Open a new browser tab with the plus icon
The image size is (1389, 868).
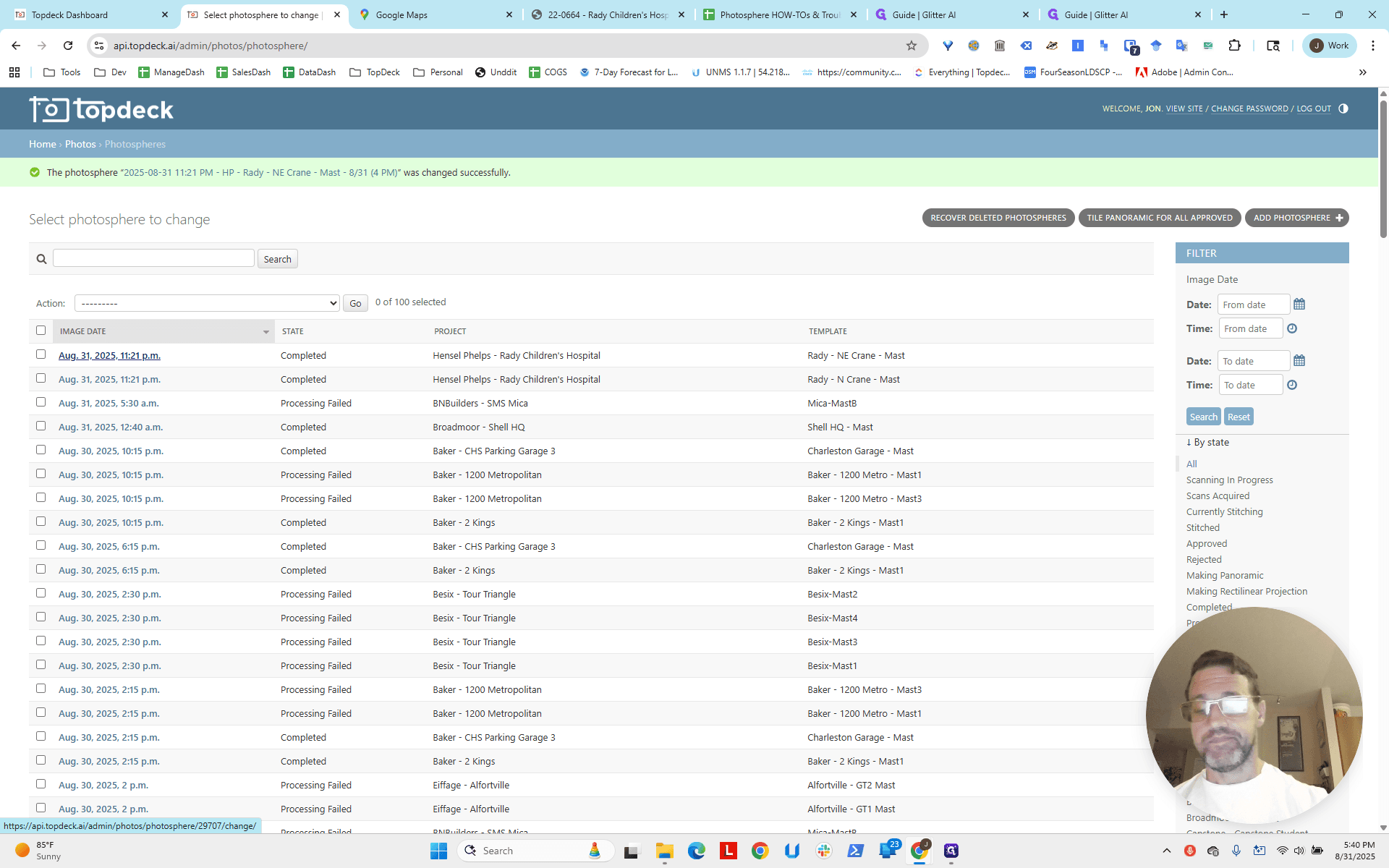pos(1224,14)
